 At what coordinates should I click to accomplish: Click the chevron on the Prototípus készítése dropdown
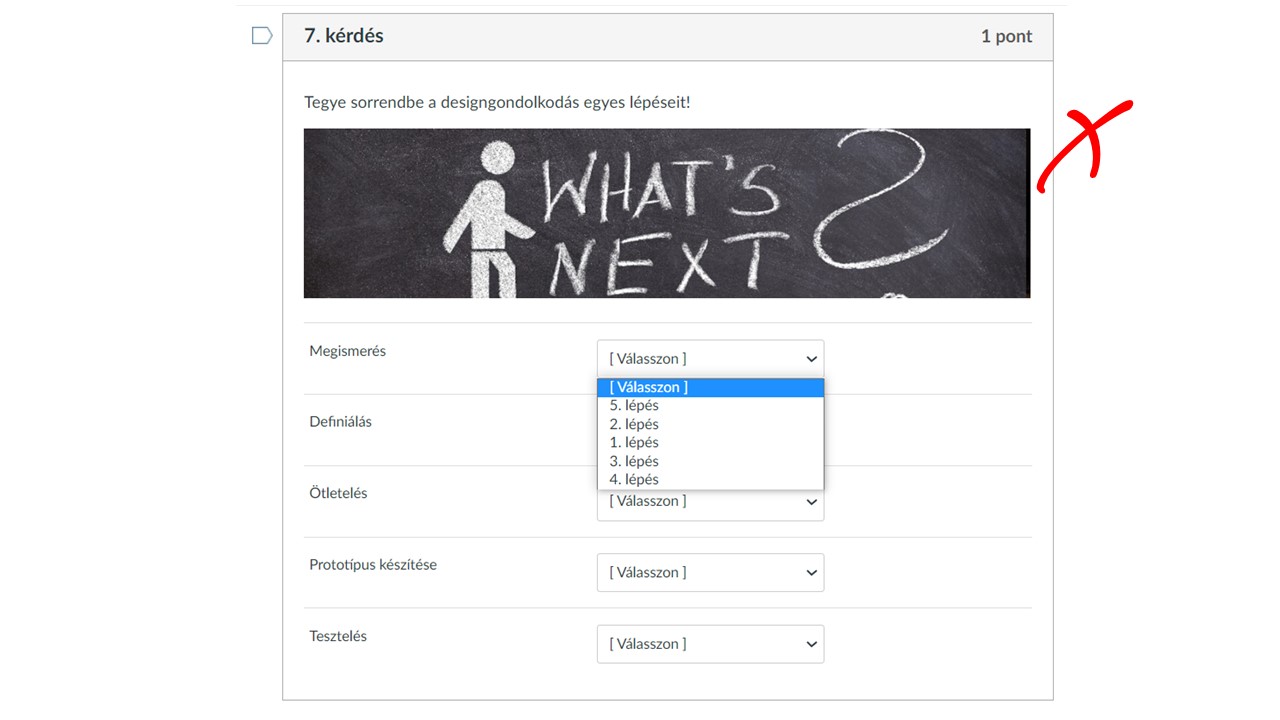(811, 573)
